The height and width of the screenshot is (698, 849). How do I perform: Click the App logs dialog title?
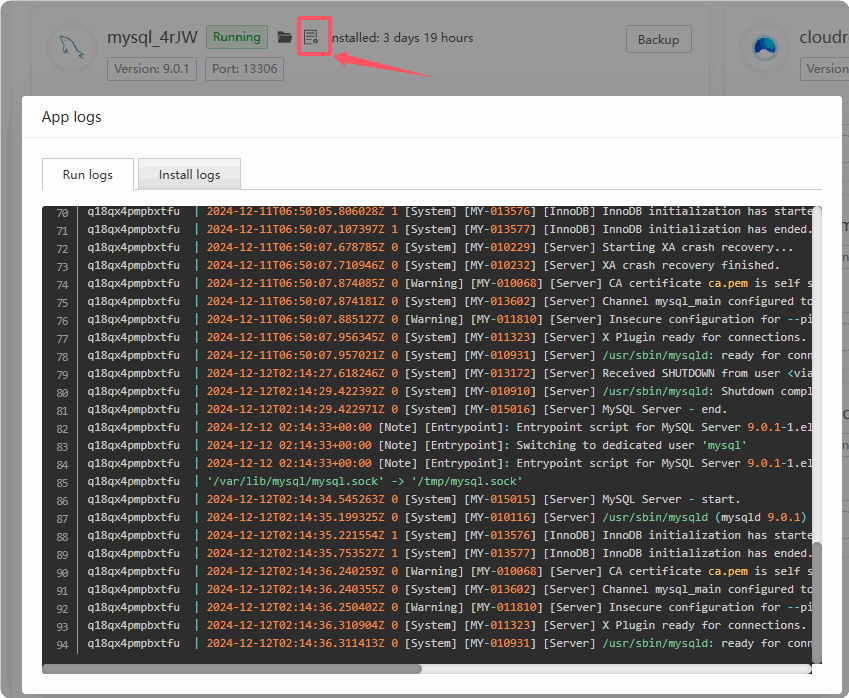pyautogui.click(x=71, y=117)
